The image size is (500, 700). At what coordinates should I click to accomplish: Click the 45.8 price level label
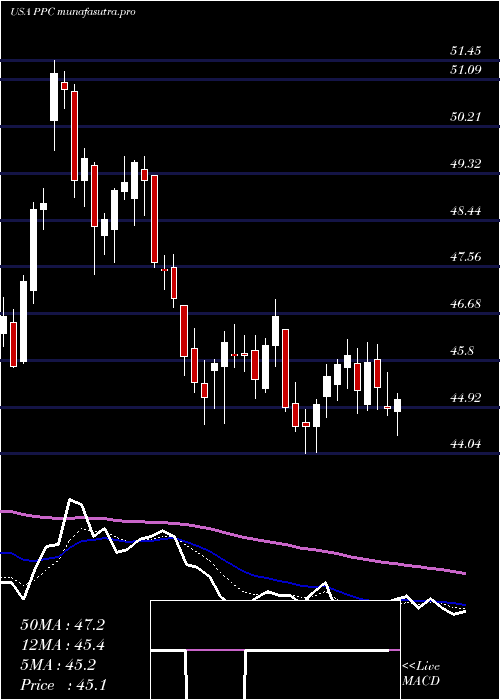(462, 351)
